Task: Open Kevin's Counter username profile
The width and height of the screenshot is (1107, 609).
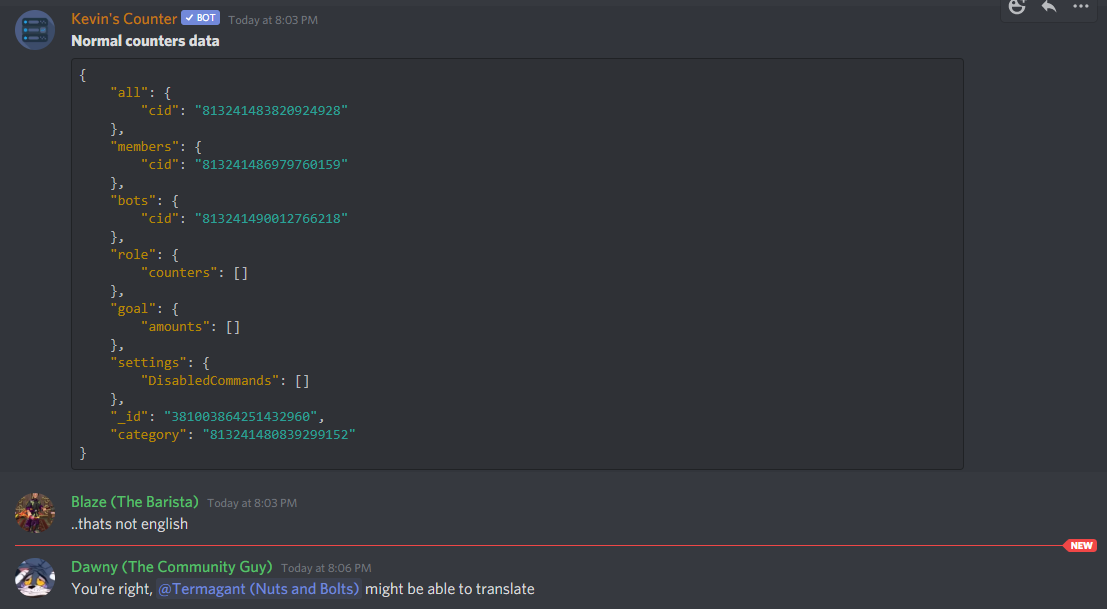Action: pyautogui.click(x=124, y=19)
